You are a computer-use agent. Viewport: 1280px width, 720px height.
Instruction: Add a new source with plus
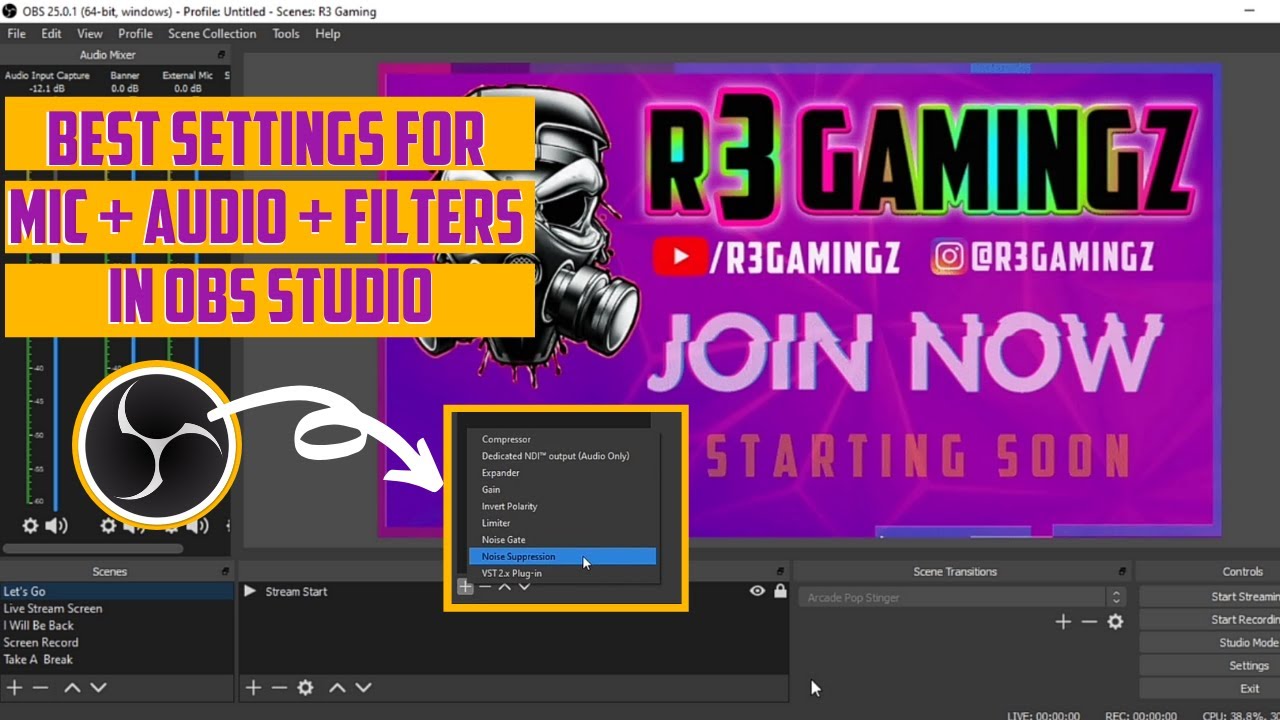(253, 687)
